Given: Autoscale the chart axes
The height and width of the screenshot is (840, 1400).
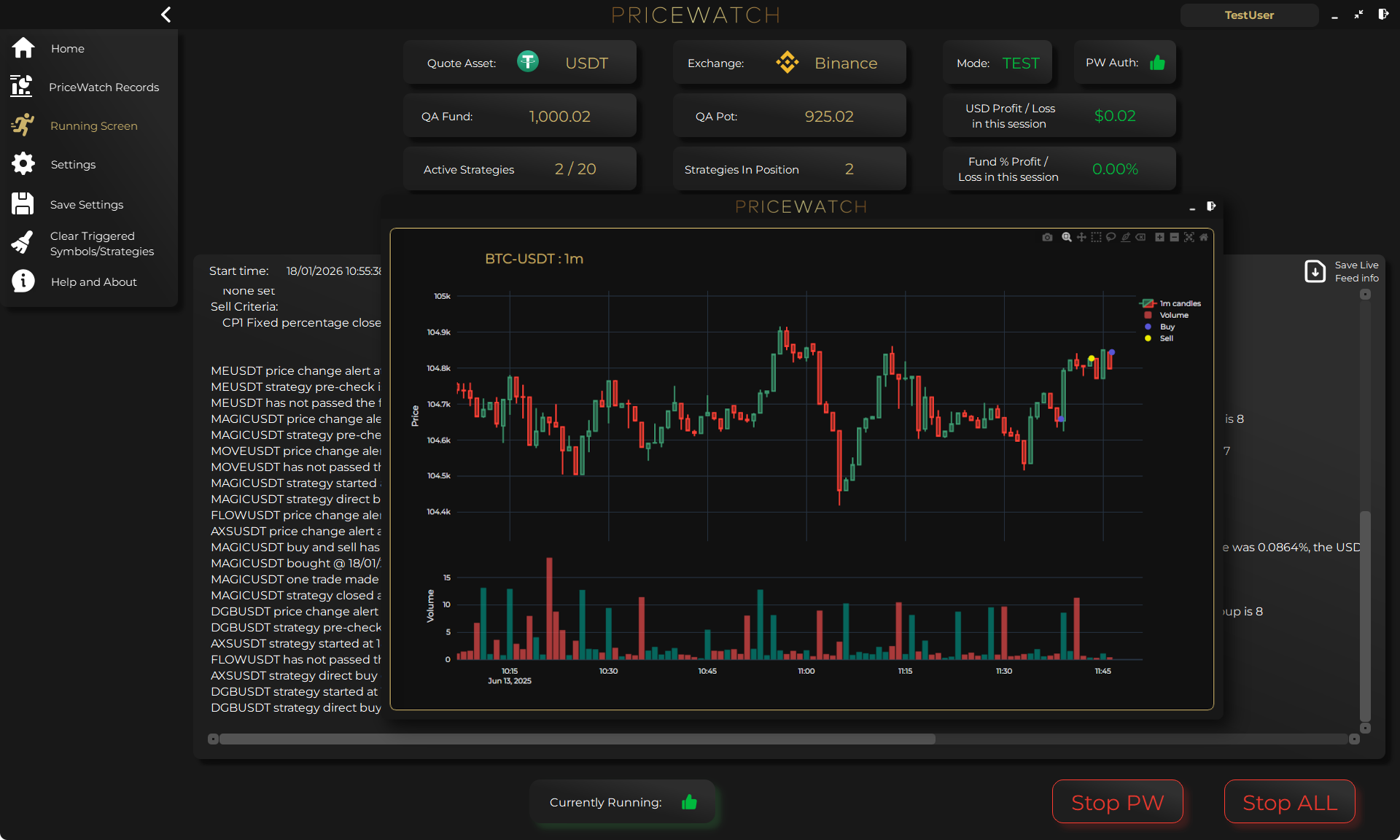Looking at the screenshot, I should [1189, 237].
